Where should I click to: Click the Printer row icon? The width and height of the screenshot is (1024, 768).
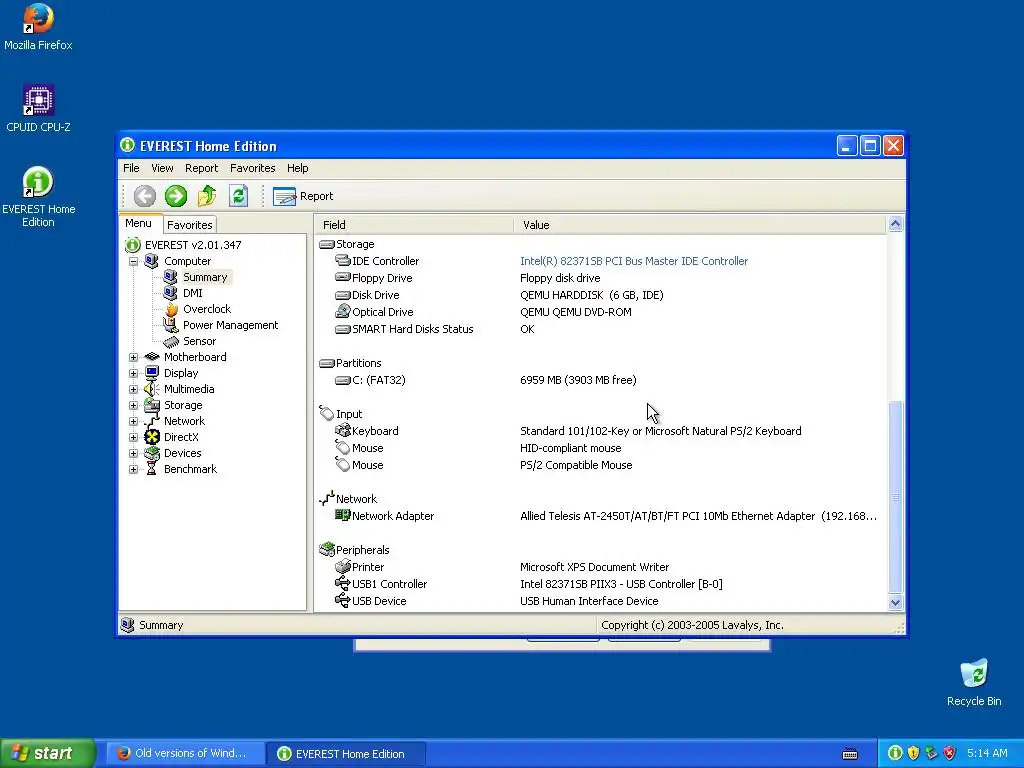343,567
